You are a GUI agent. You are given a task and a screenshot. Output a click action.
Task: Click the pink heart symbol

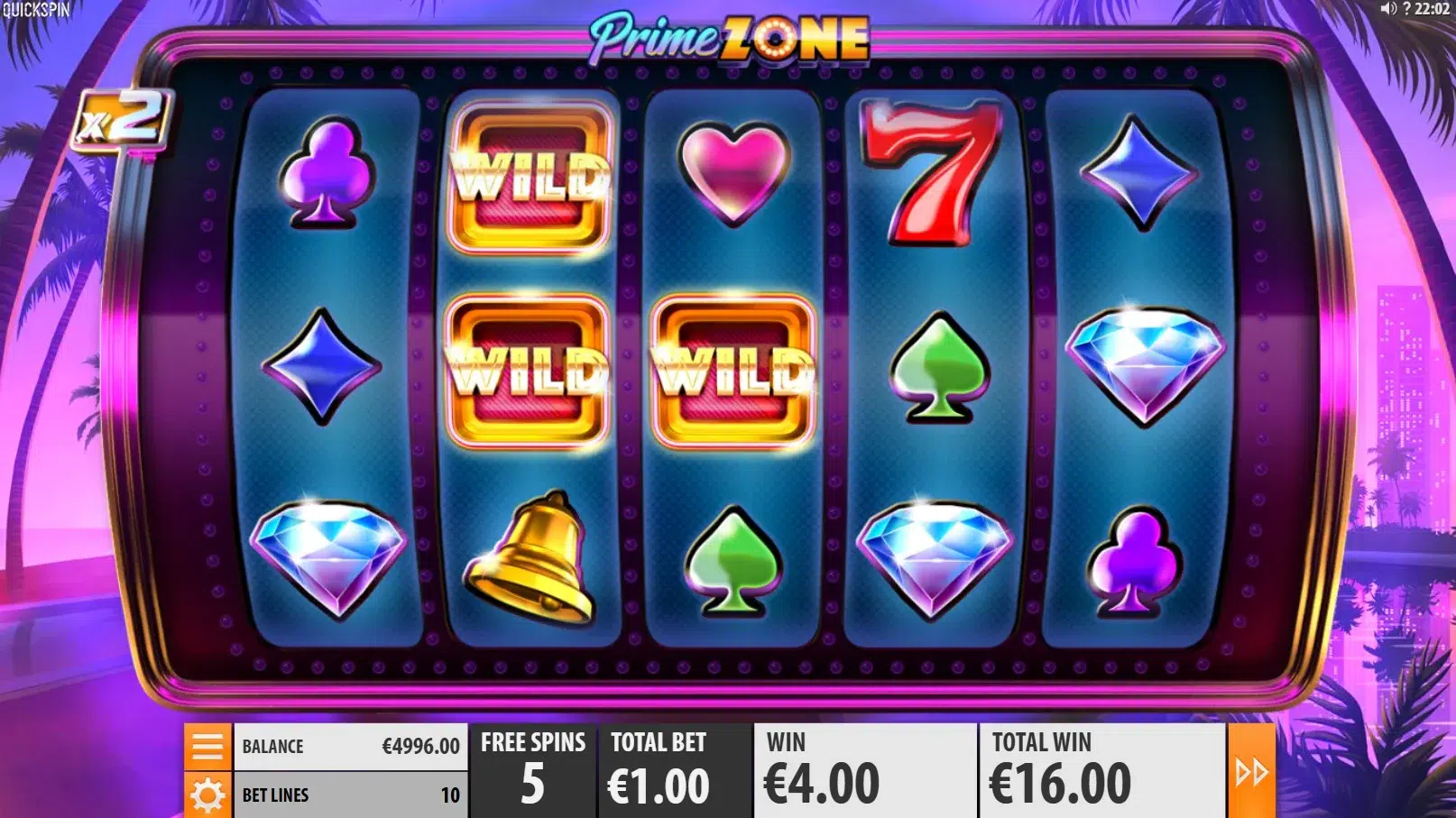tap(733, 173)
